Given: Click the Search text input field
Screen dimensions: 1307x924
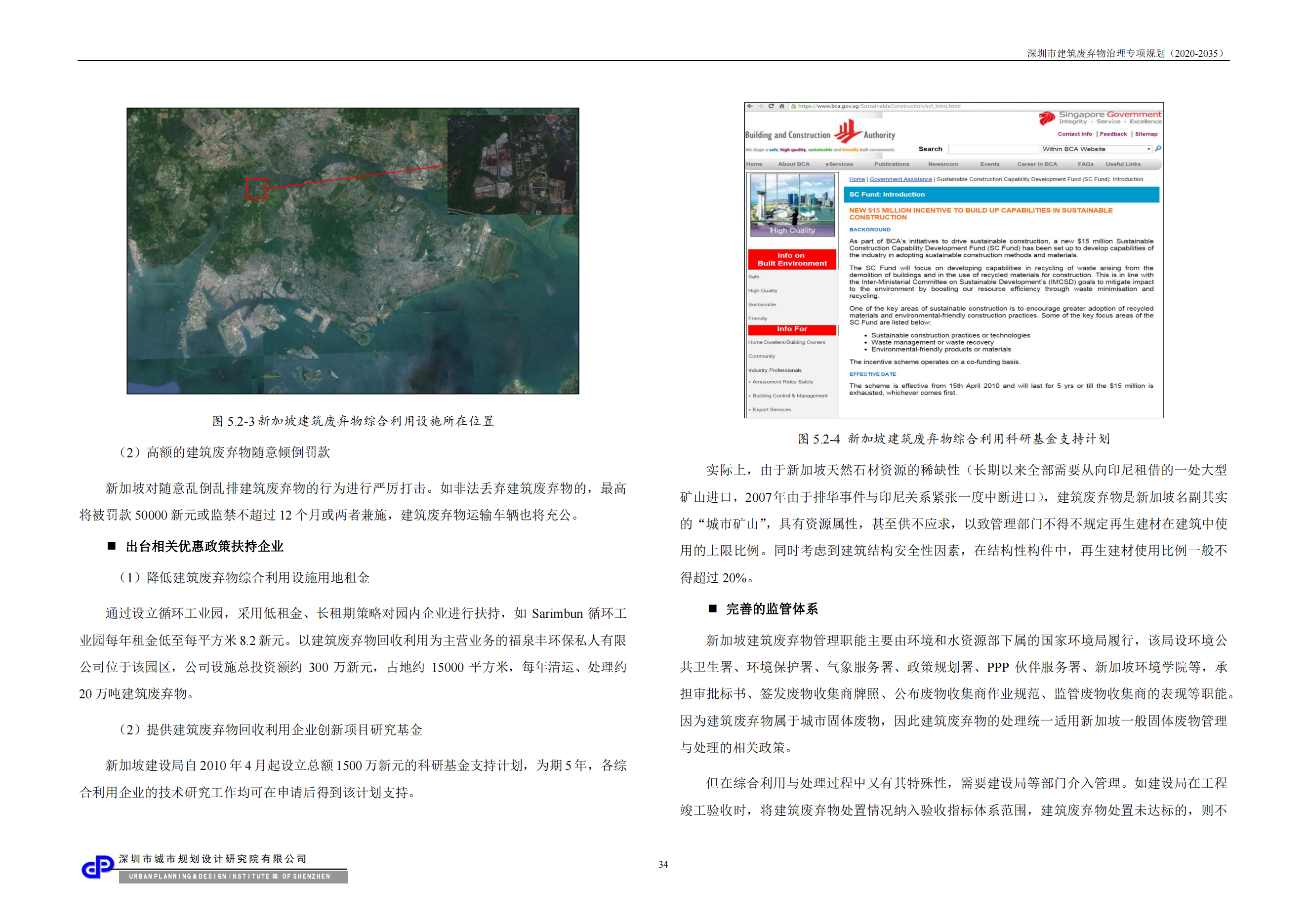Looking at the screenshot, I should tap(993, 149).
